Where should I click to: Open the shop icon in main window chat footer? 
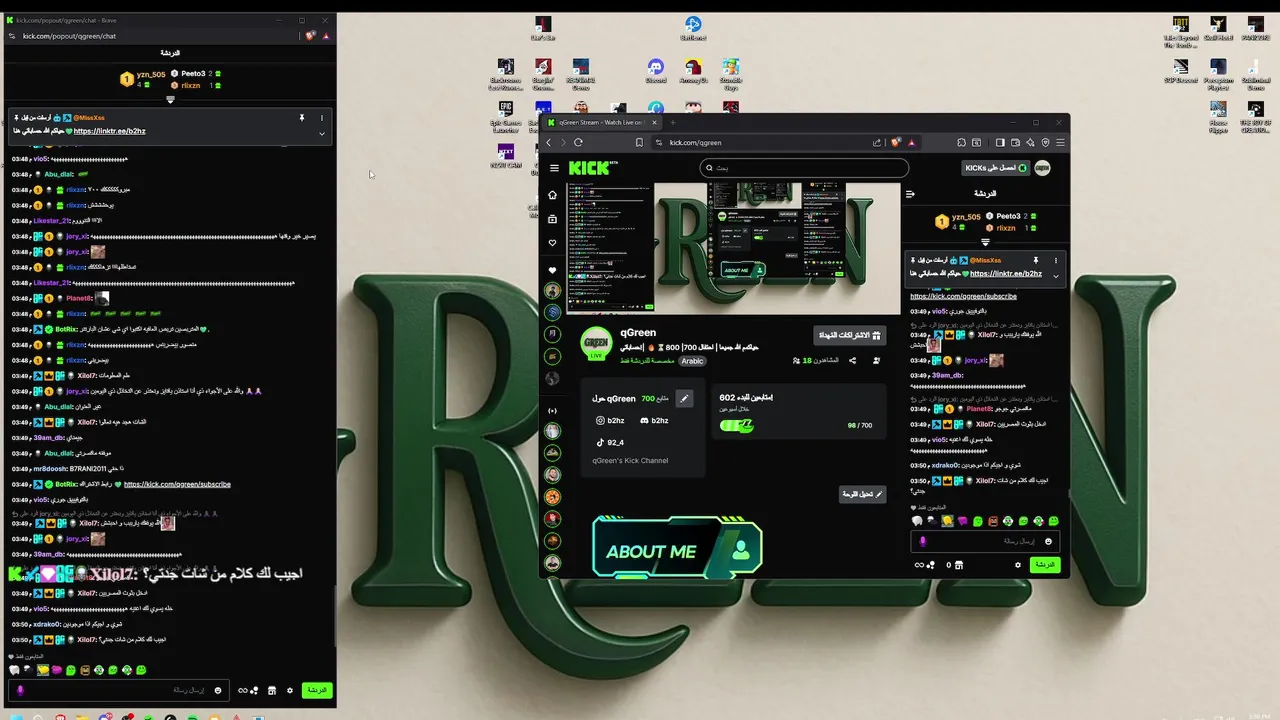point(958,565)
